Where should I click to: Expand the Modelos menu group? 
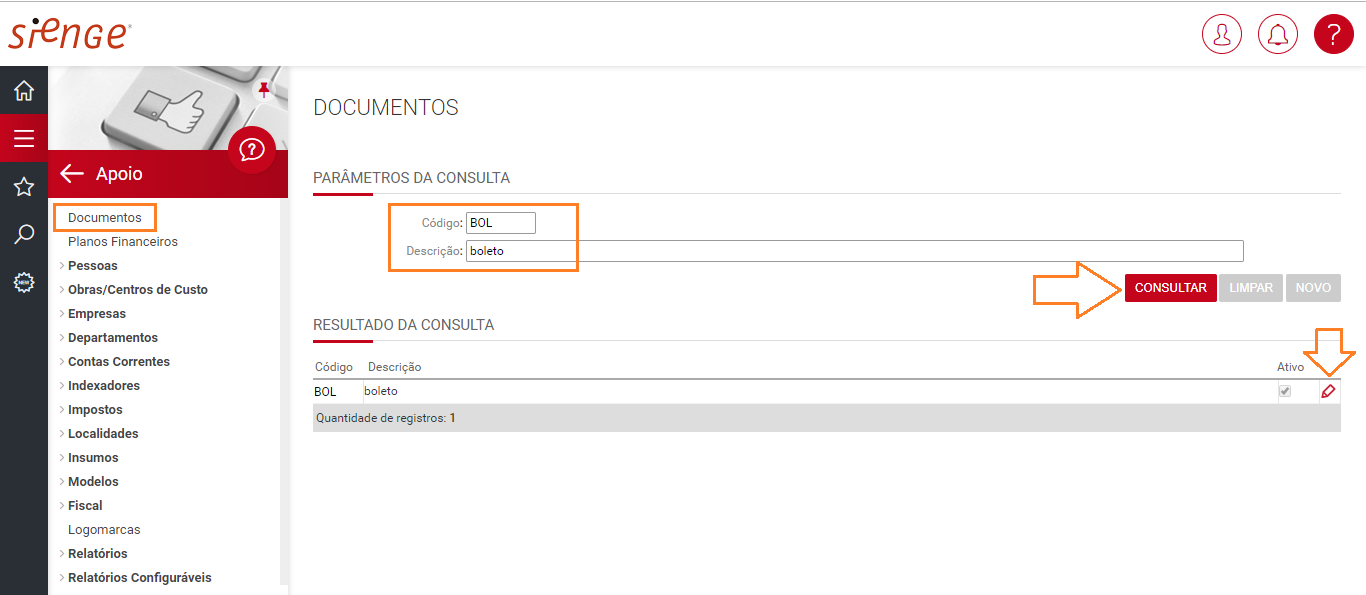93,482
